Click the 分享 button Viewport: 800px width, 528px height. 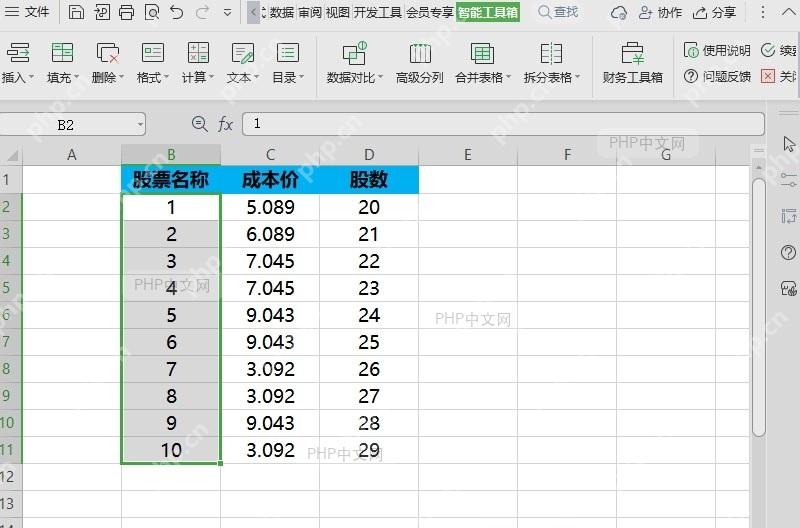[714, 13]
